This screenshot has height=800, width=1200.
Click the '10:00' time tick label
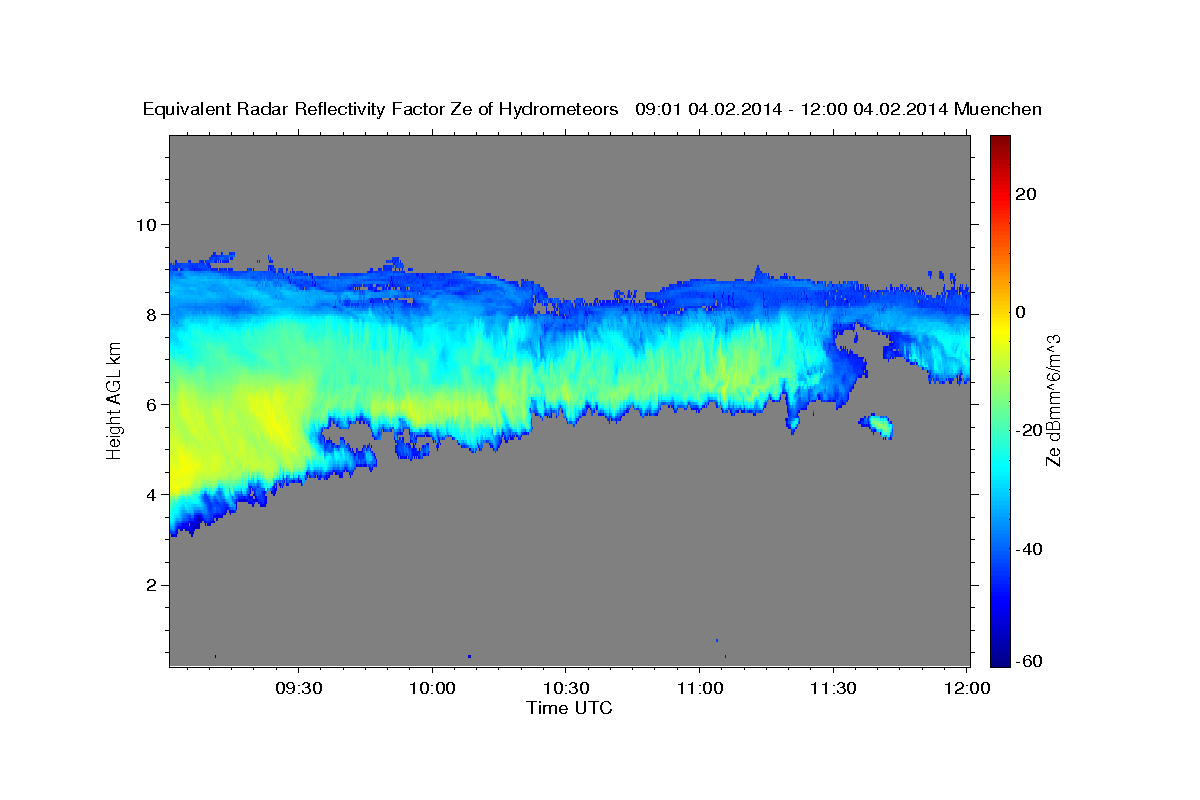pyautogui.click(x=433, y=689)
